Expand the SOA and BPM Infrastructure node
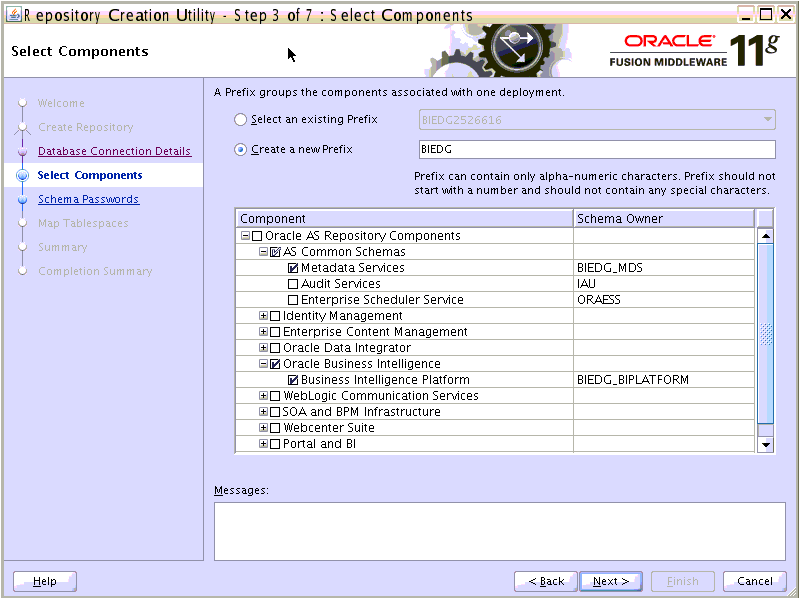The width and height of the screenshot is (799, 598). (263, 412)
